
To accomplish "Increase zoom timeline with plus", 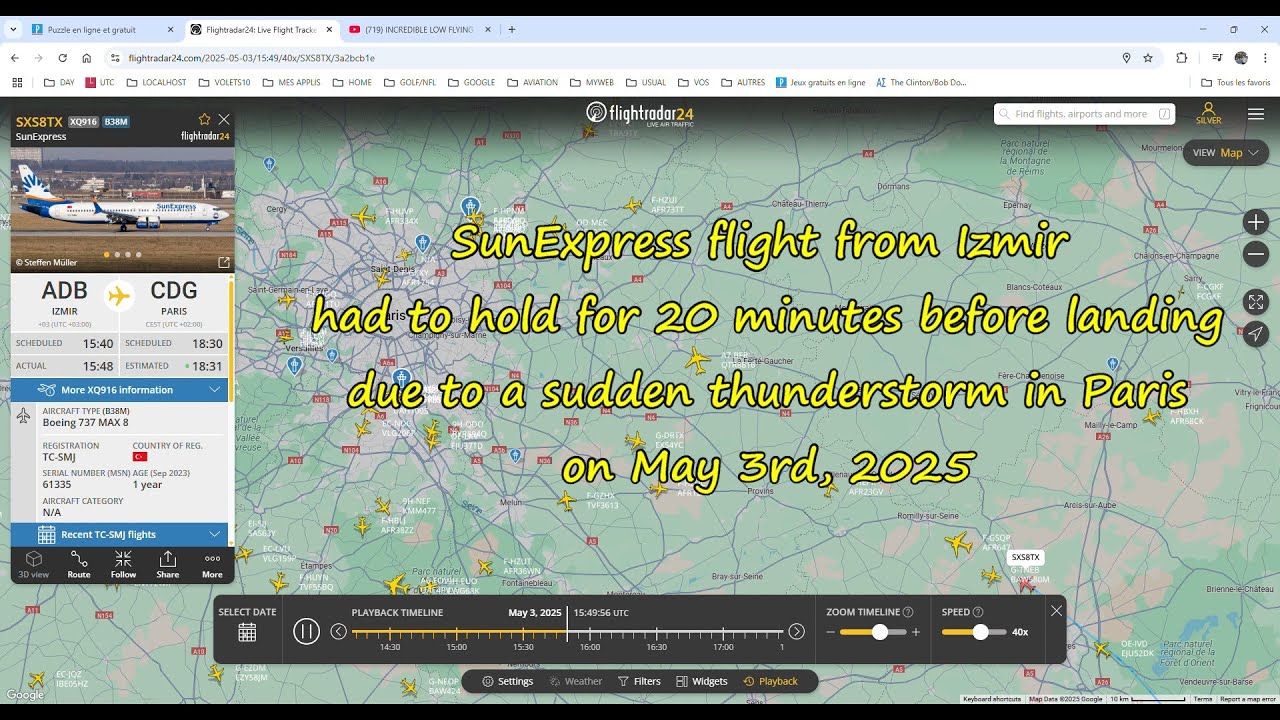I will (x=915, y=632).
